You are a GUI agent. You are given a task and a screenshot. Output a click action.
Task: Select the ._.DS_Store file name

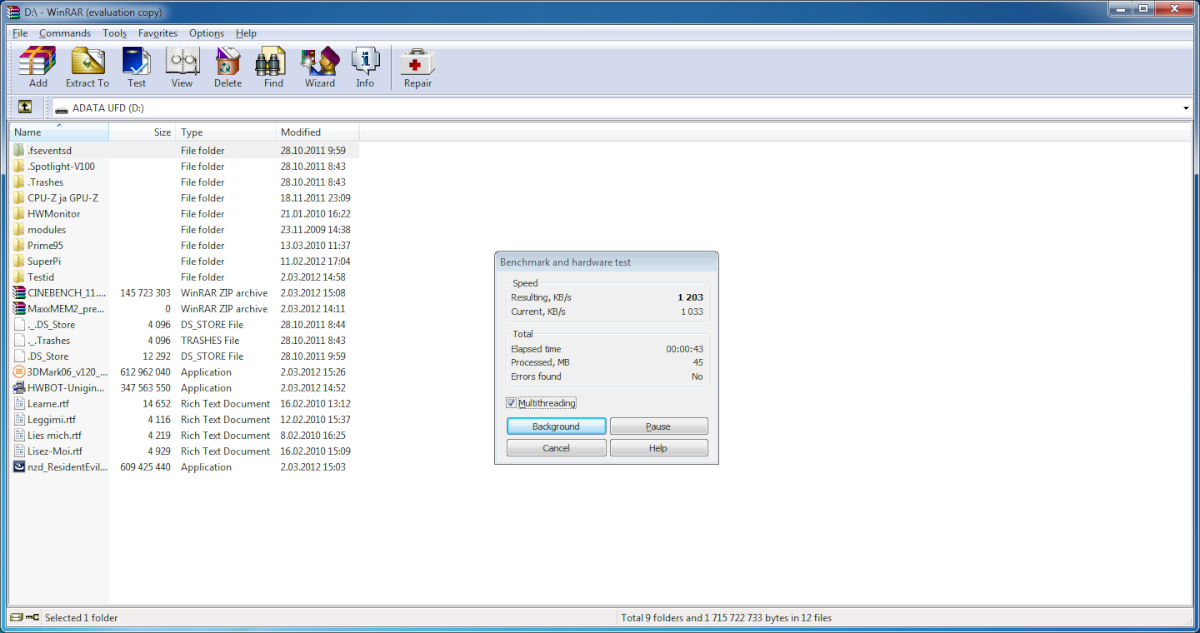52,325
